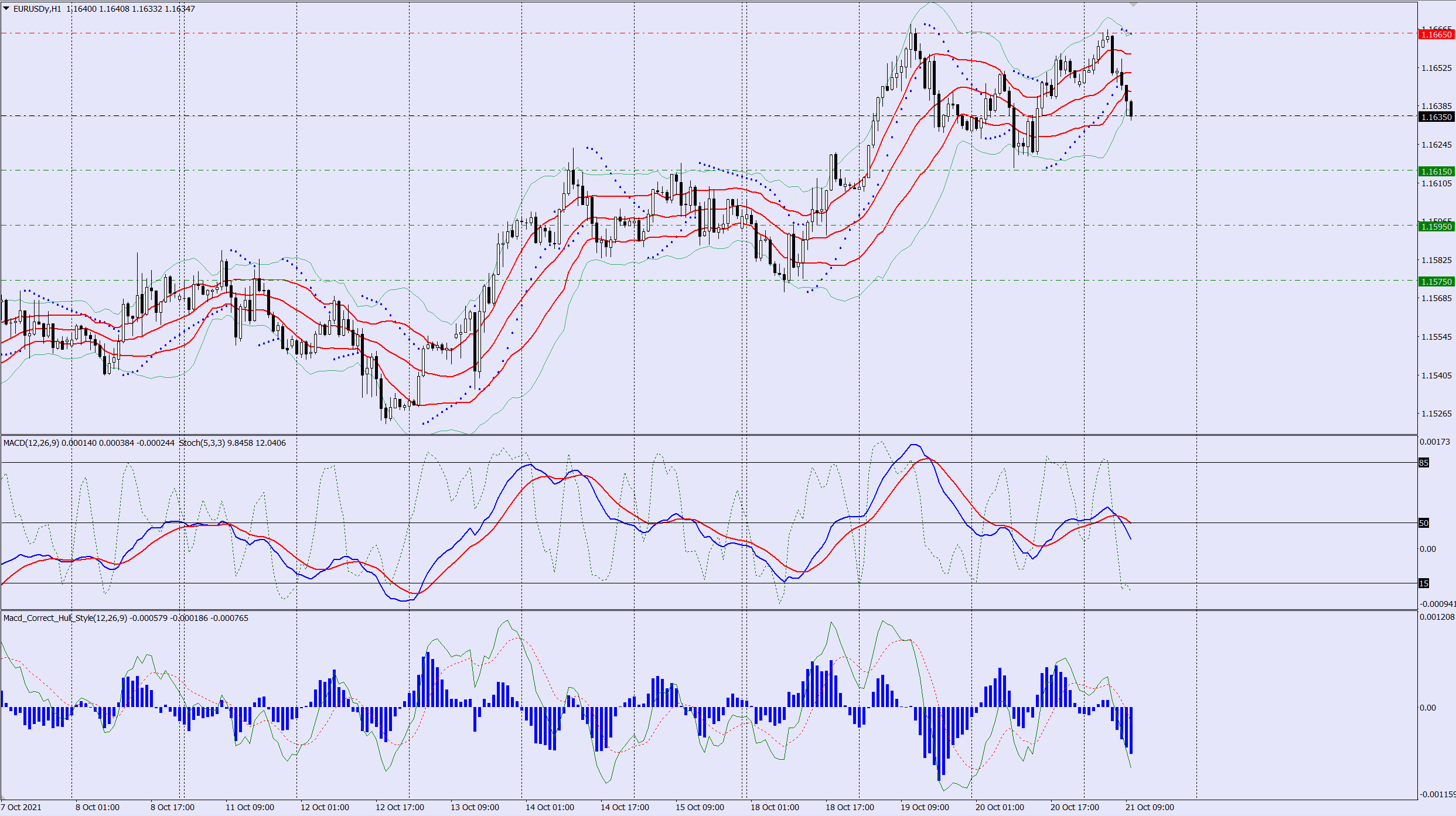Click the 1.15265 price scale value
1456x816 pixels.
(1437, 414)
